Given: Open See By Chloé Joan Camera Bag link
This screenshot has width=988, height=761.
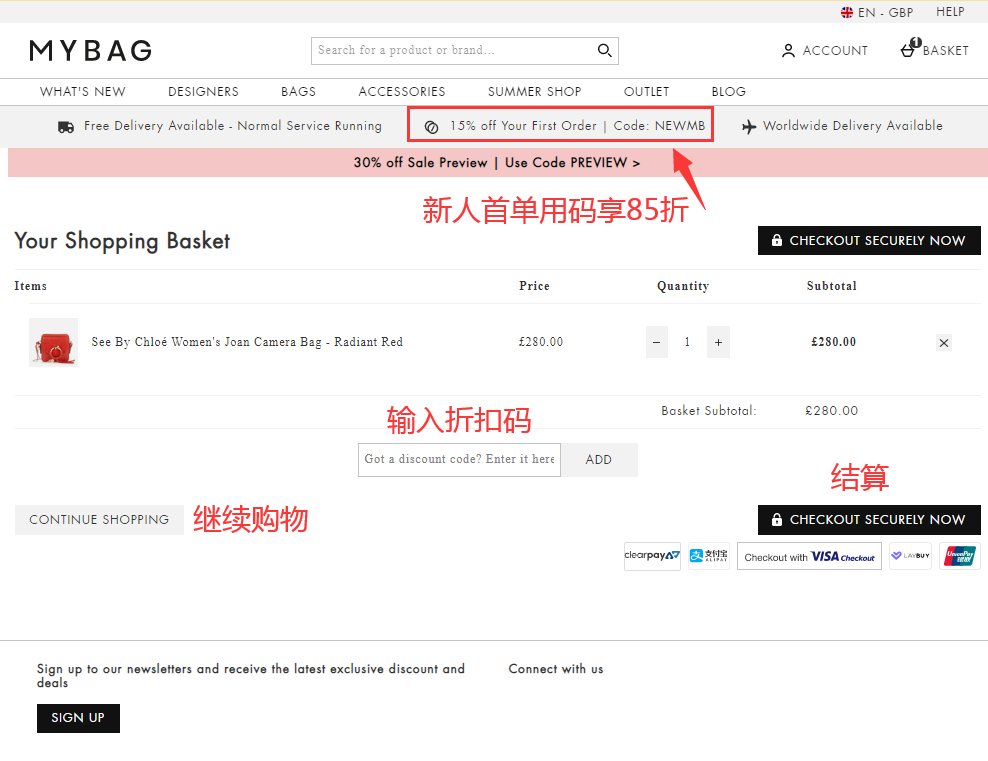Looking at the screenshot, I should click(247, 341).
